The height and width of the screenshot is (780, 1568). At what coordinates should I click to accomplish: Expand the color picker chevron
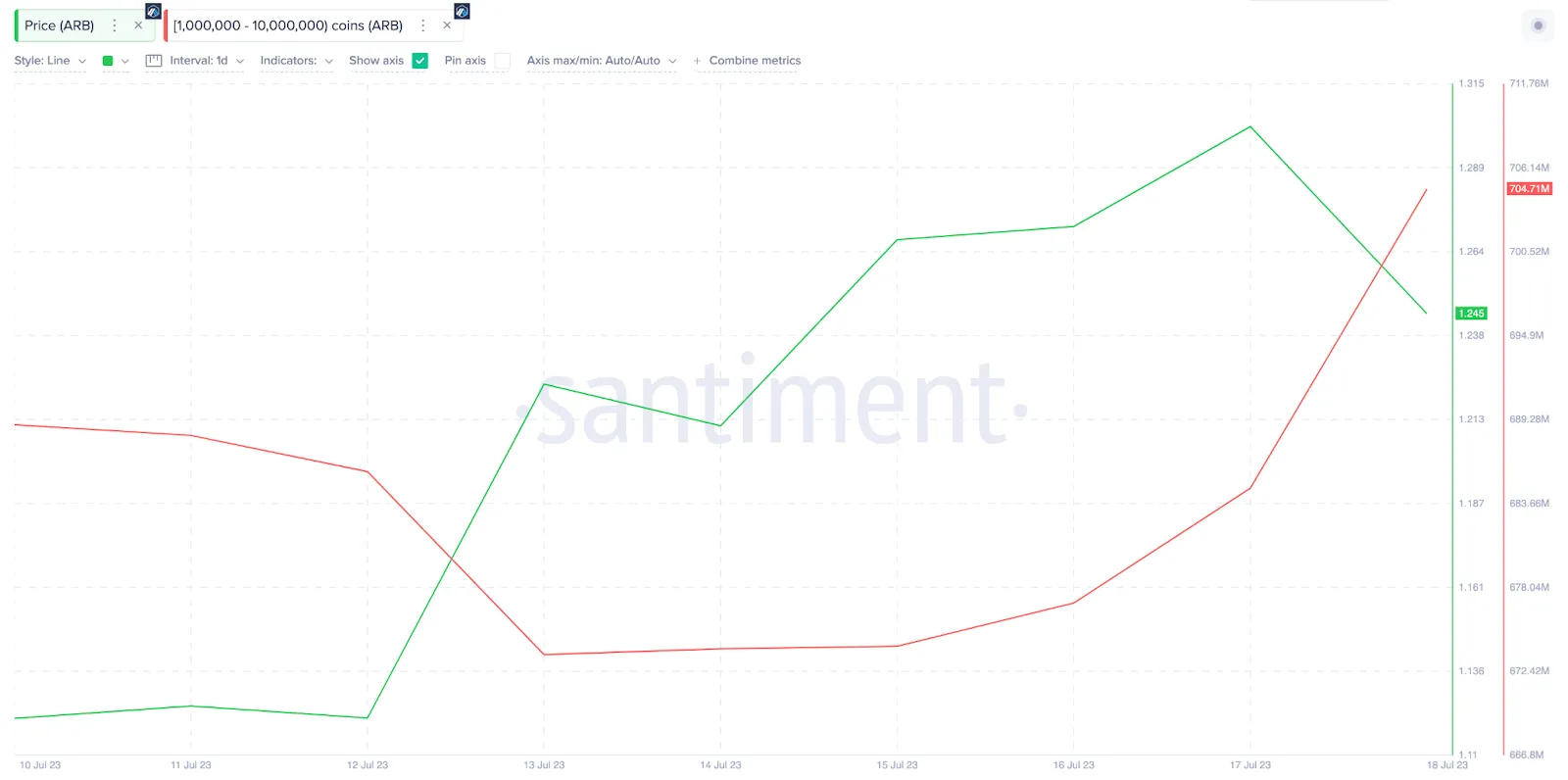(124, 61)
